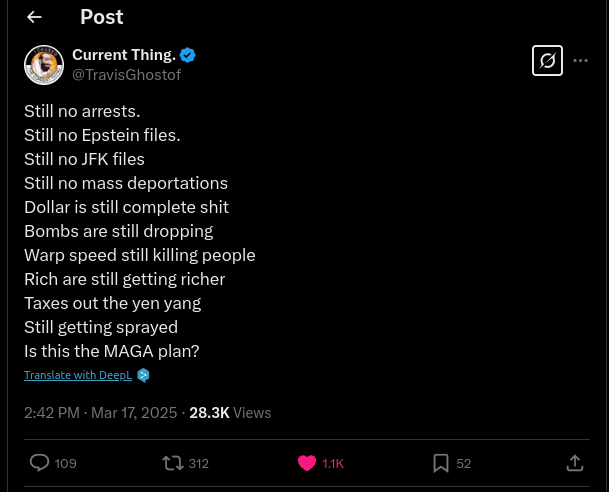Click the 1.1K likes count
The width and height of the screenshot is (609, 492).
[x=334, y=463]
